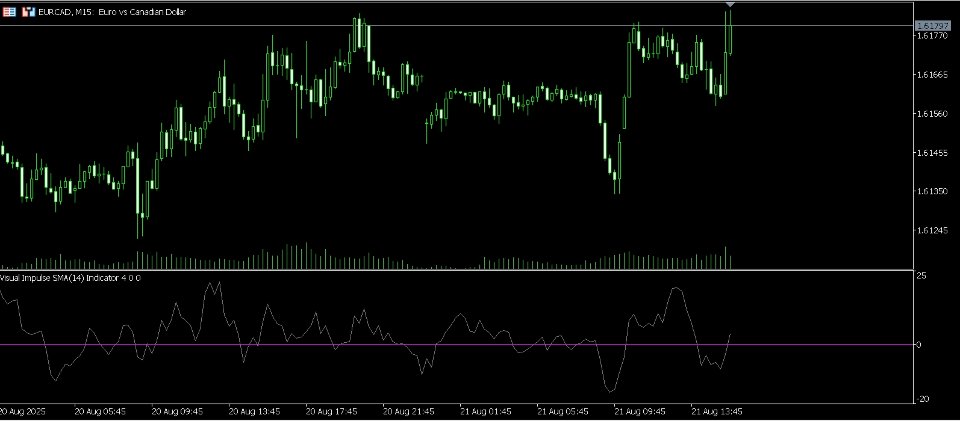Click the 1.61770 price axis label
Image resolution: width=960 pixels, height=421 pixels.
coord(931,35)
